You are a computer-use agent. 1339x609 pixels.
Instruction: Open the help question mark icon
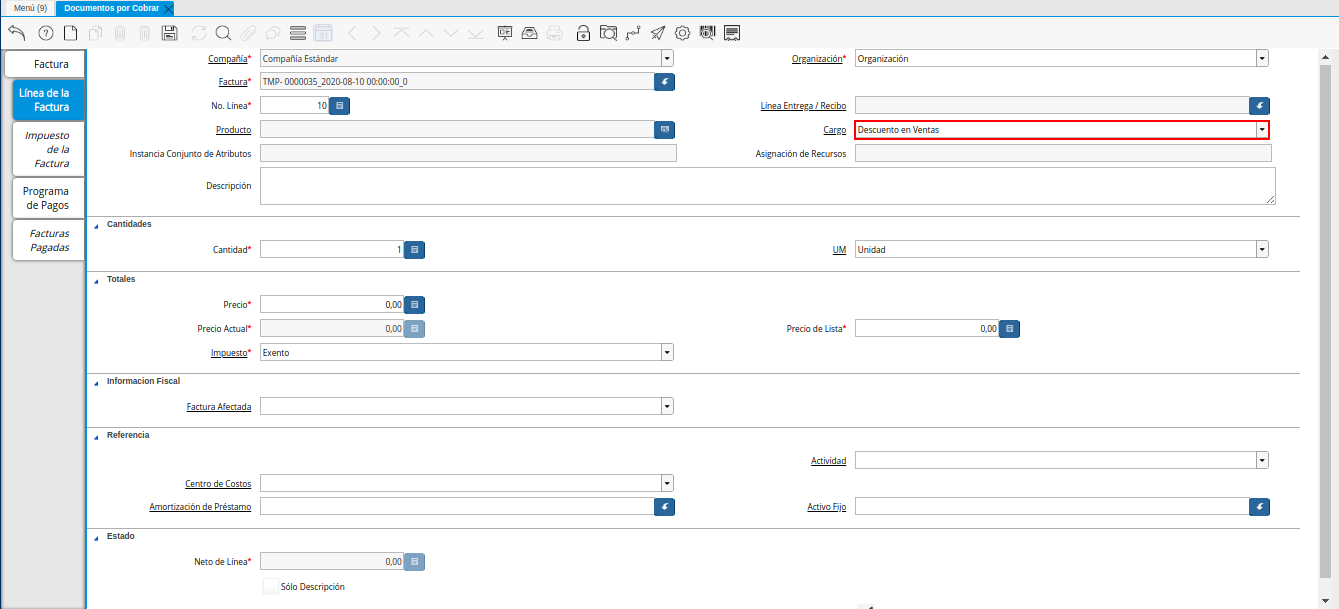(x=45, y=33)
